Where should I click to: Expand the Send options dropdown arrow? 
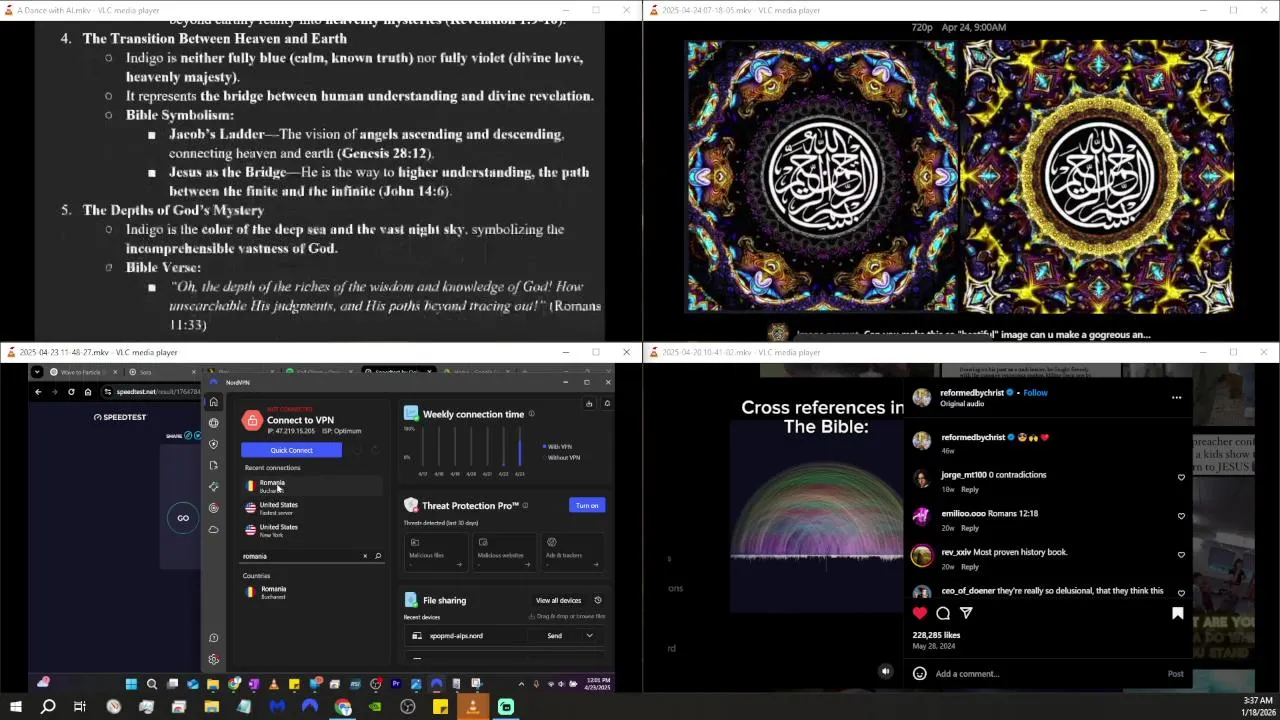click(x=589, y=636)
